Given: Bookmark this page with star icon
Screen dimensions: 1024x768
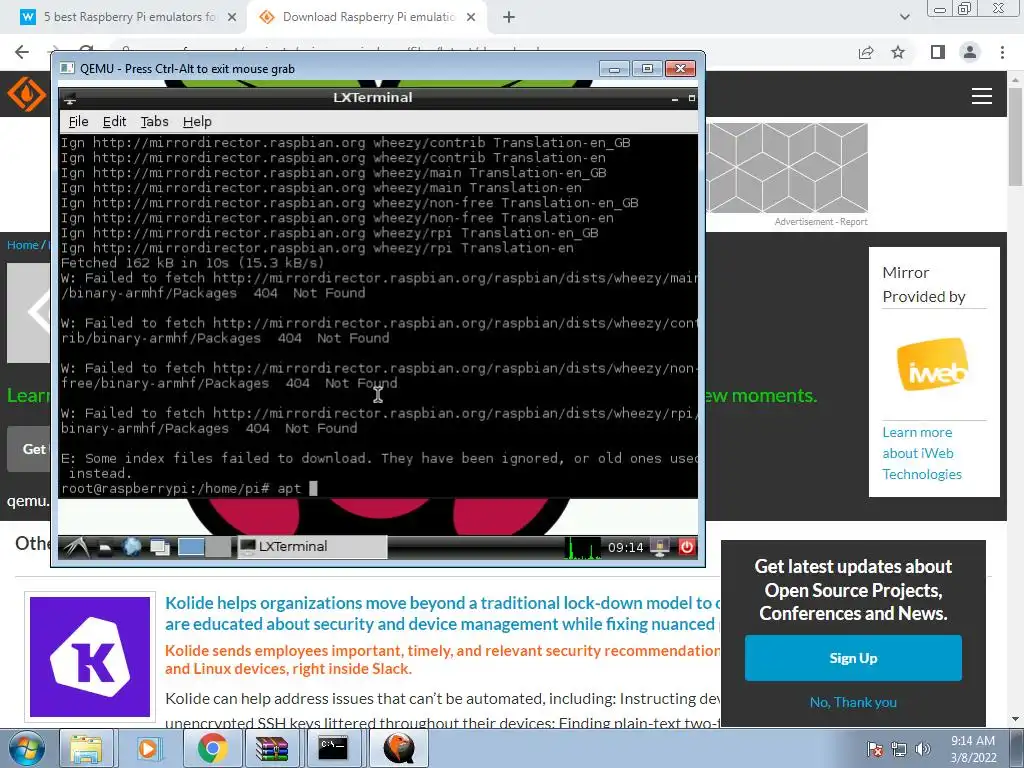Looking at the screenshot, I should pos(898,52).
